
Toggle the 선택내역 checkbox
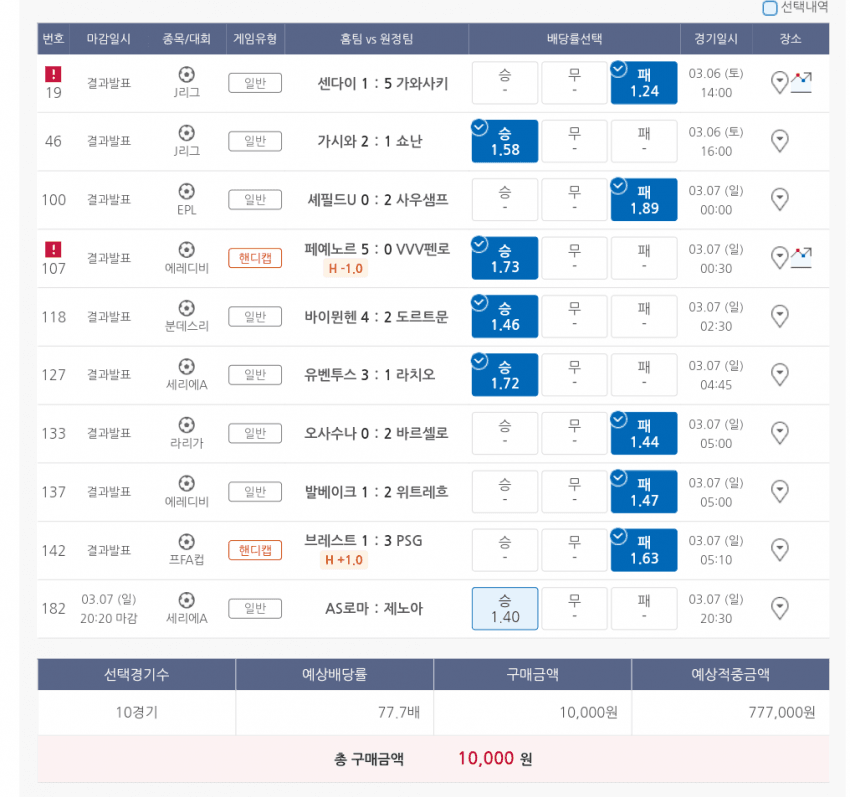[x=770, y=8]
